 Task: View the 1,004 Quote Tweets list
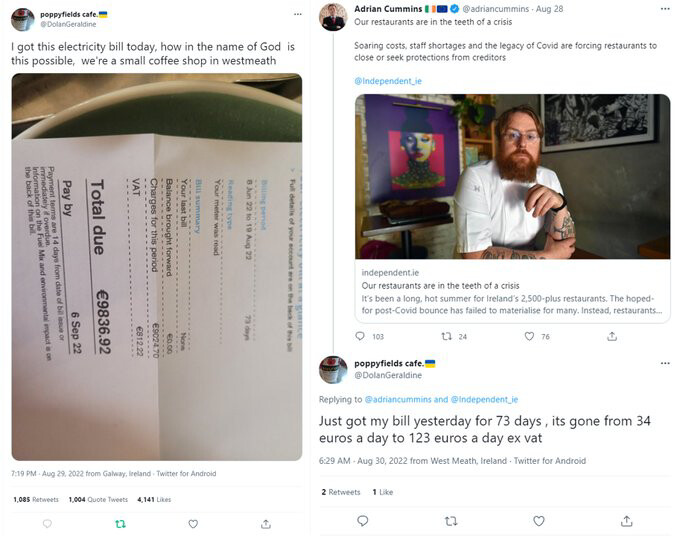pyautogui.click(x=98, y=499)
